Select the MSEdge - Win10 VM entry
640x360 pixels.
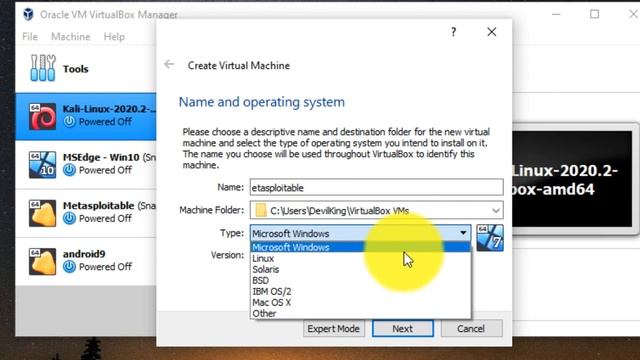coord(86,164)
